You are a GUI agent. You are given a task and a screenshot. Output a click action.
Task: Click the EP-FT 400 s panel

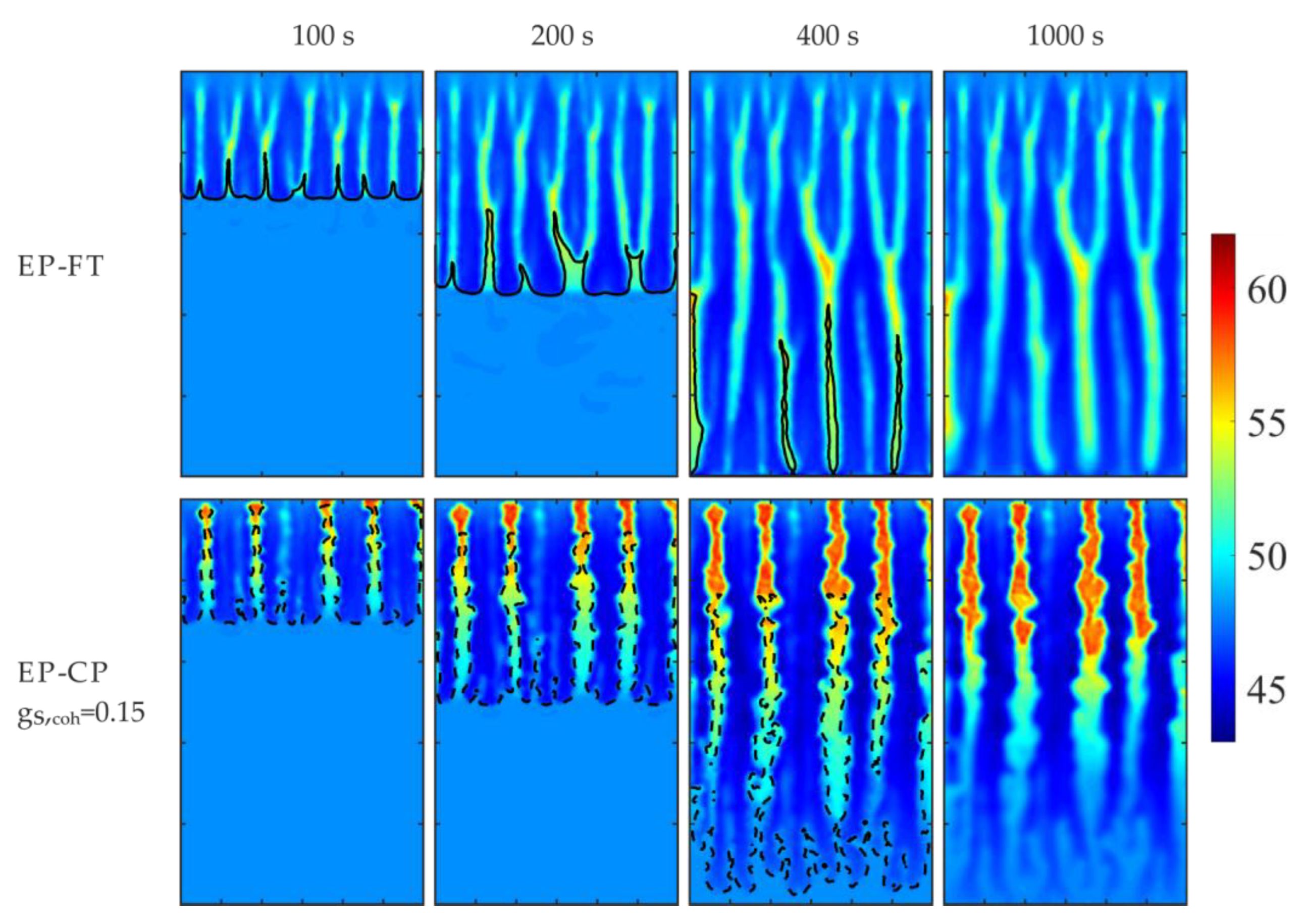pyautogui.click(x=811, y=274)
